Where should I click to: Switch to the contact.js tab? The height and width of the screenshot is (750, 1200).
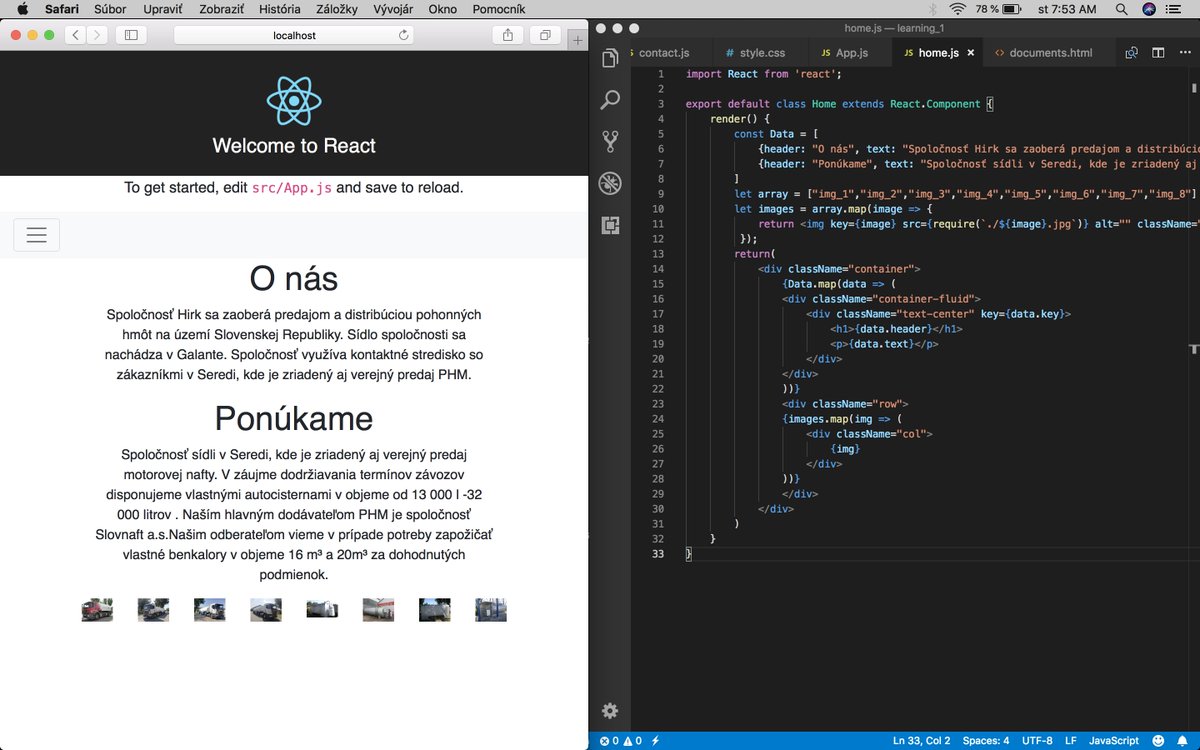663,53
